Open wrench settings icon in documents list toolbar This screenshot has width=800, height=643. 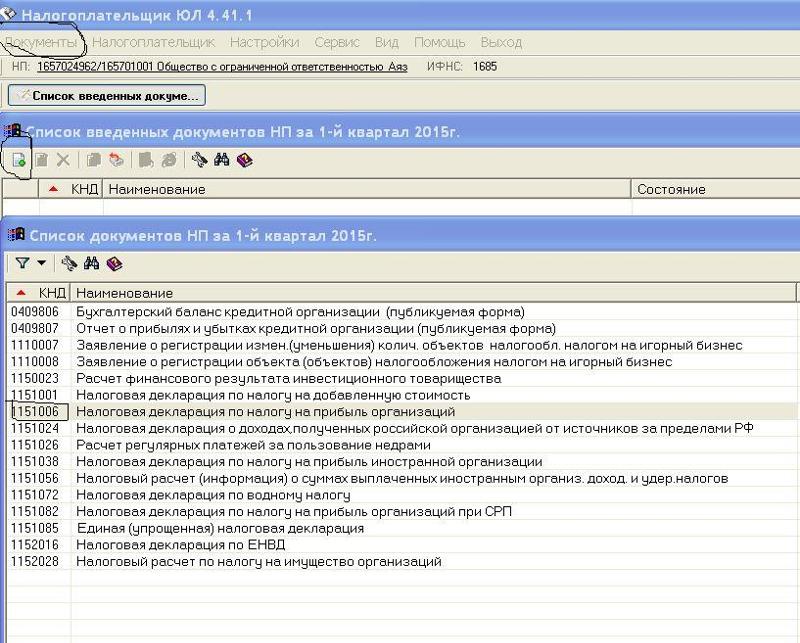pyautogui.click(x=69, y=264)
